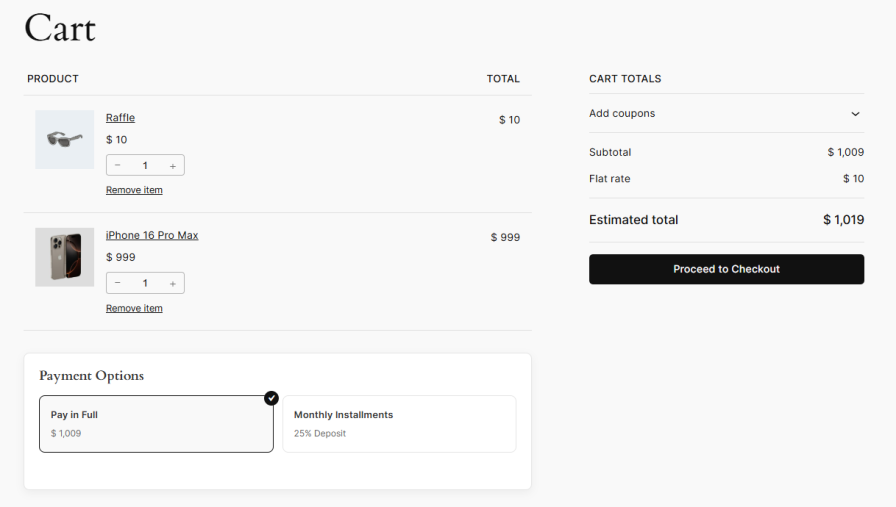This screenshot has width=896, height=507.
Task: Increase Raffle quantity with plus button
Action: [173, 166]
